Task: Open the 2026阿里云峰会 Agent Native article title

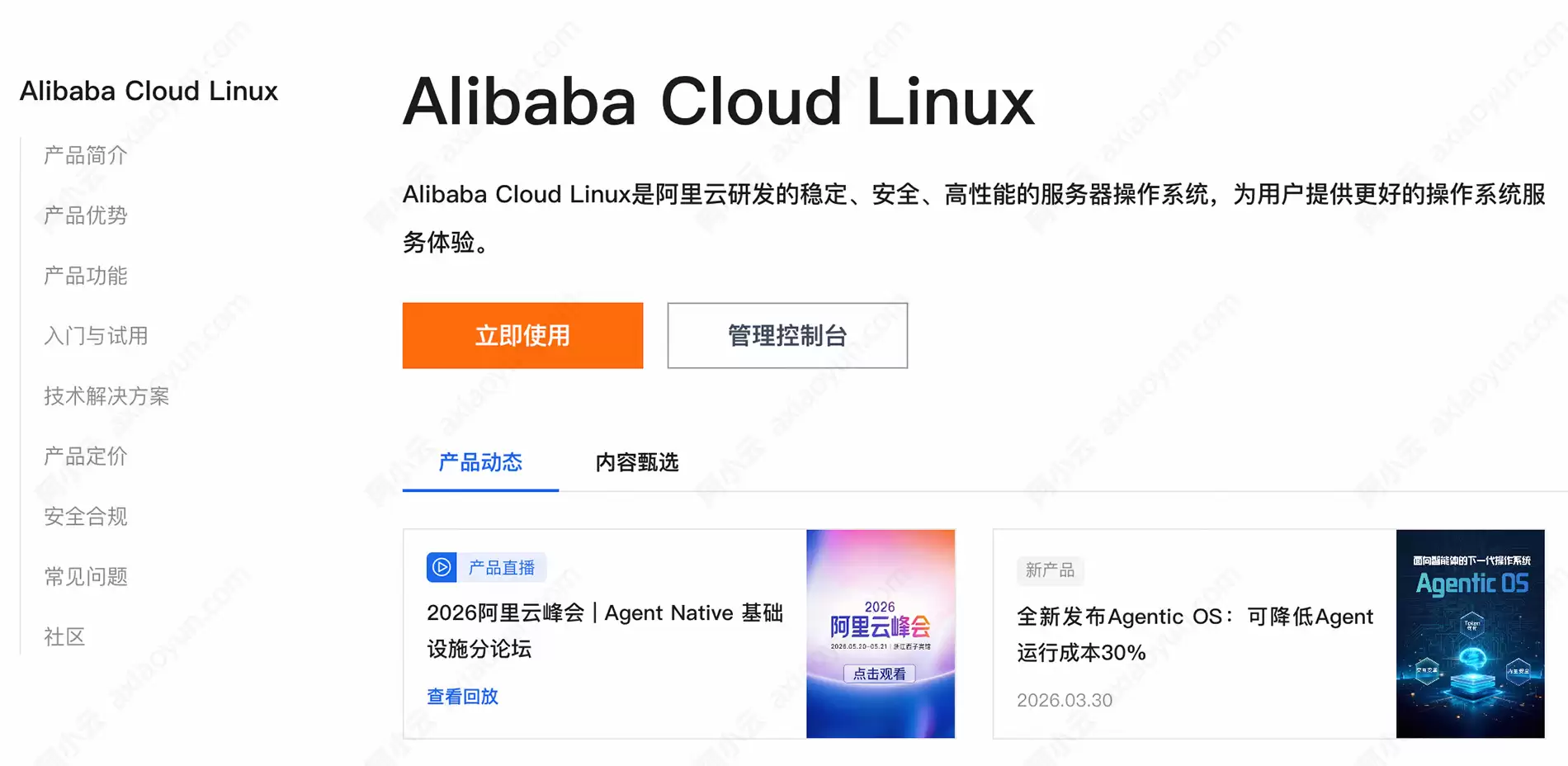Action: coord(605,631)
